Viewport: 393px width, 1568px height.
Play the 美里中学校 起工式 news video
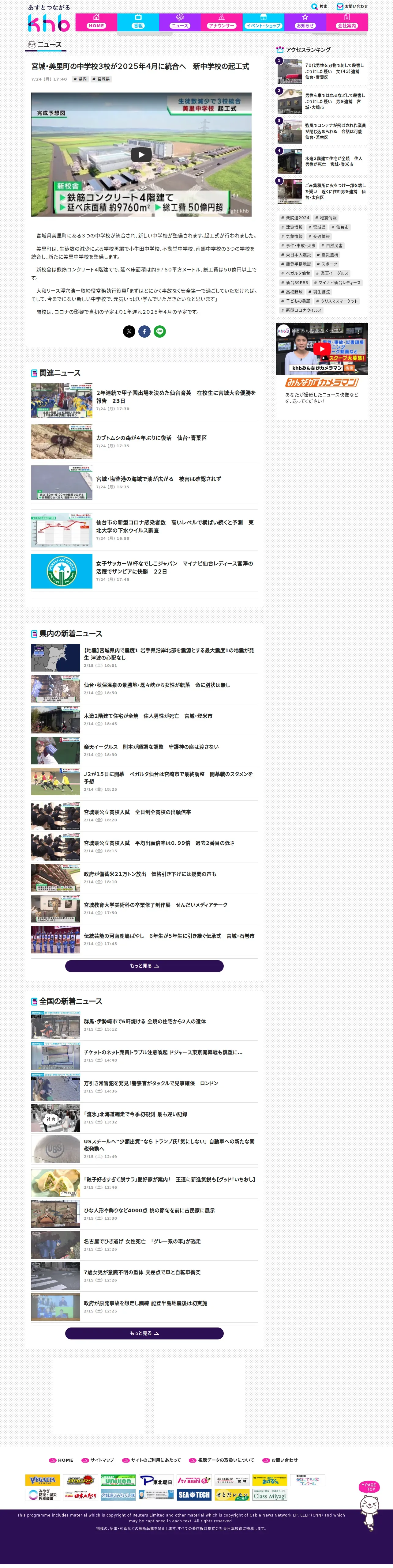pyautogui.click(x=141, y=155)
